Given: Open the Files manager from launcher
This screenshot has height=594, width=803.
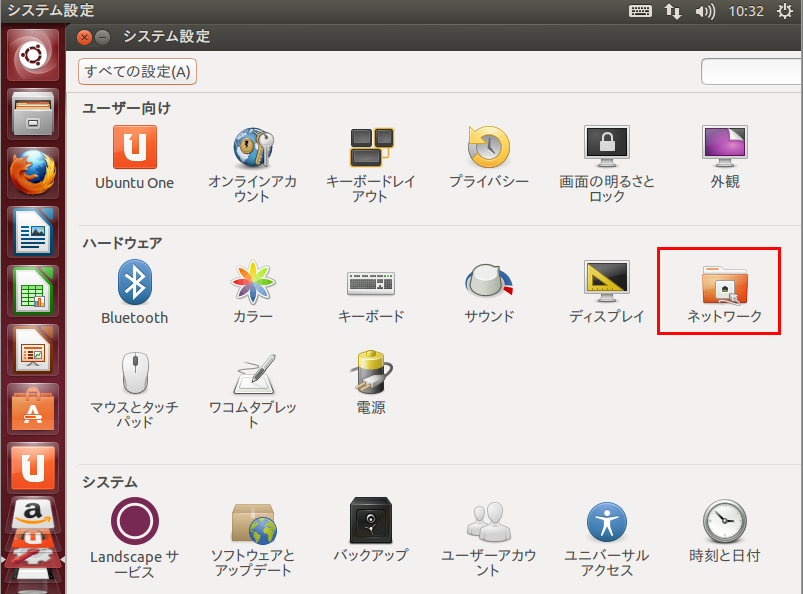Looking at the screenshot, I should [33, 114].
